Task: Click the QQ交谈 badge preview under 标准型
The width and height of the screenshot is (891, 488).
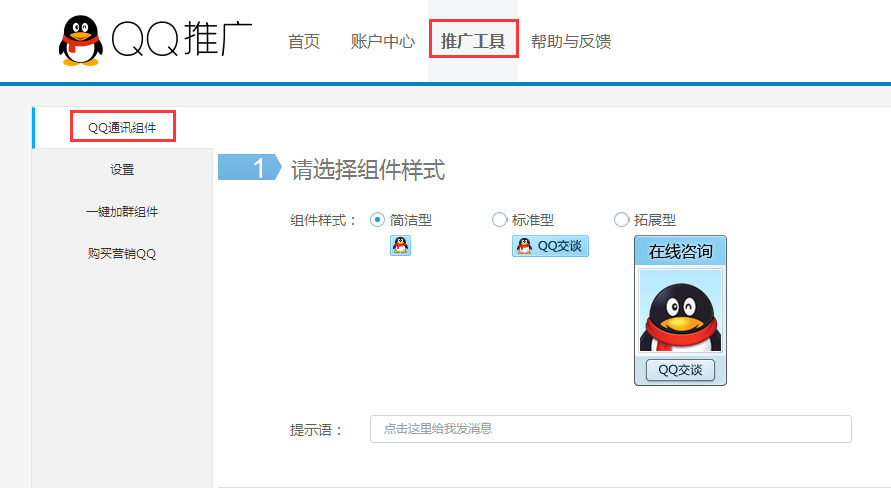Action: pos(550,246)
